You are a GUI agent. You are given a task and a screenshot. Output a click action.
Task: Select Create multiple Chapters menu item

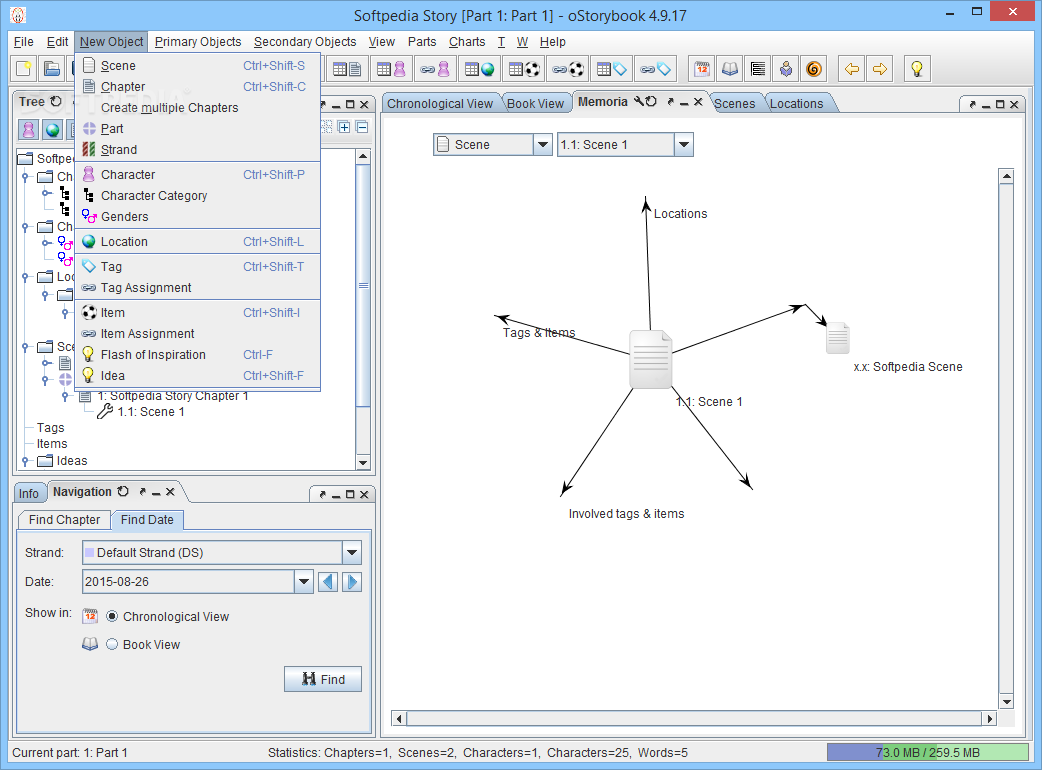198,108
